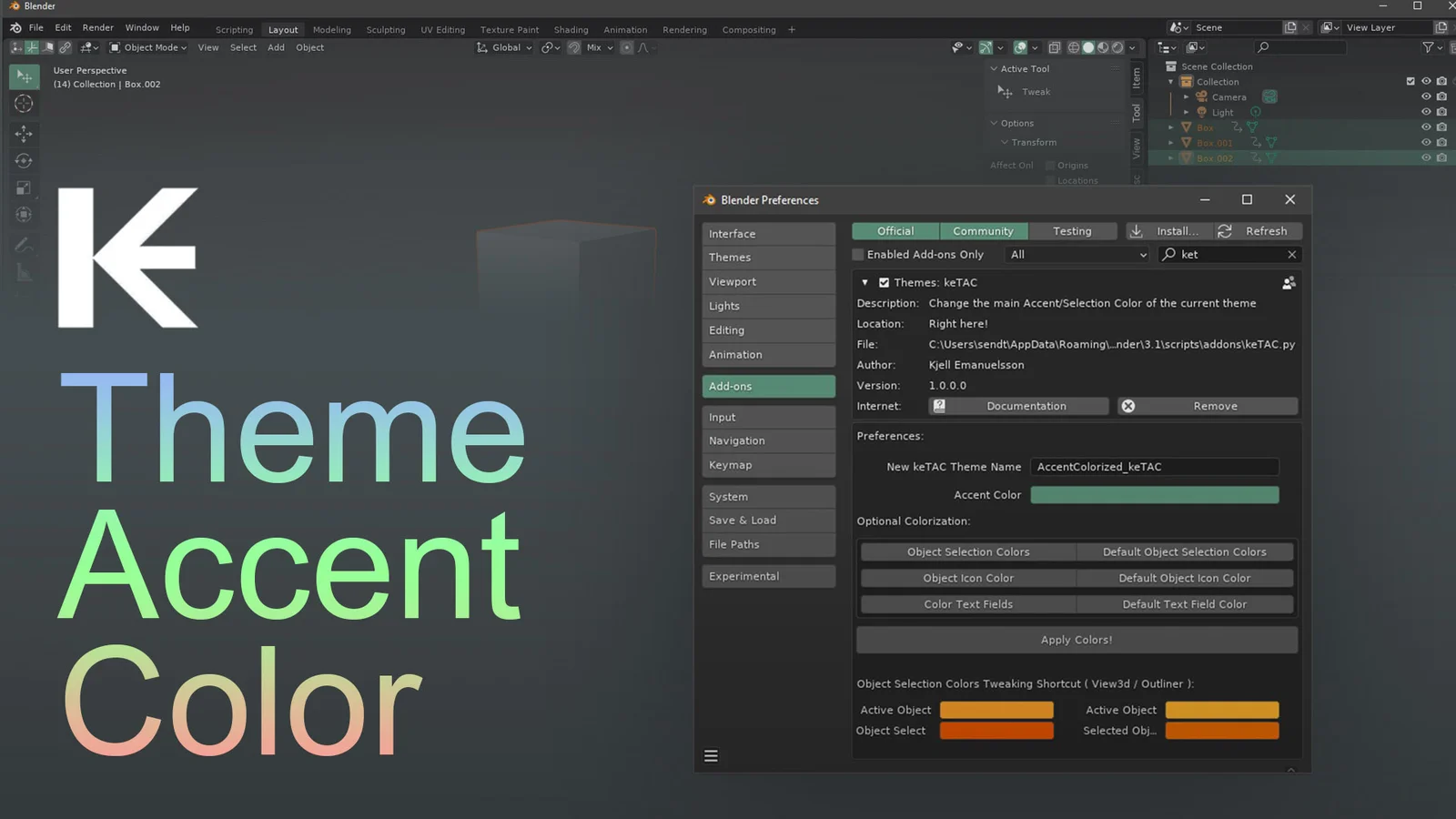
Task: Click the Apply Colors! button
Action: click(x=1077, y=640)
